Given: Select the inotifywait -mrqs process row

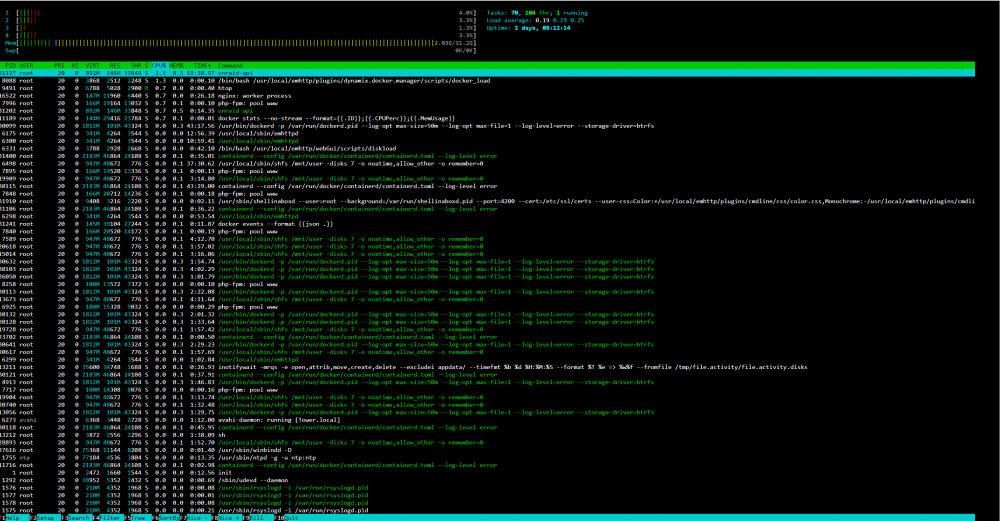Looking at the screenshot, I should click(x=487, y=367).
